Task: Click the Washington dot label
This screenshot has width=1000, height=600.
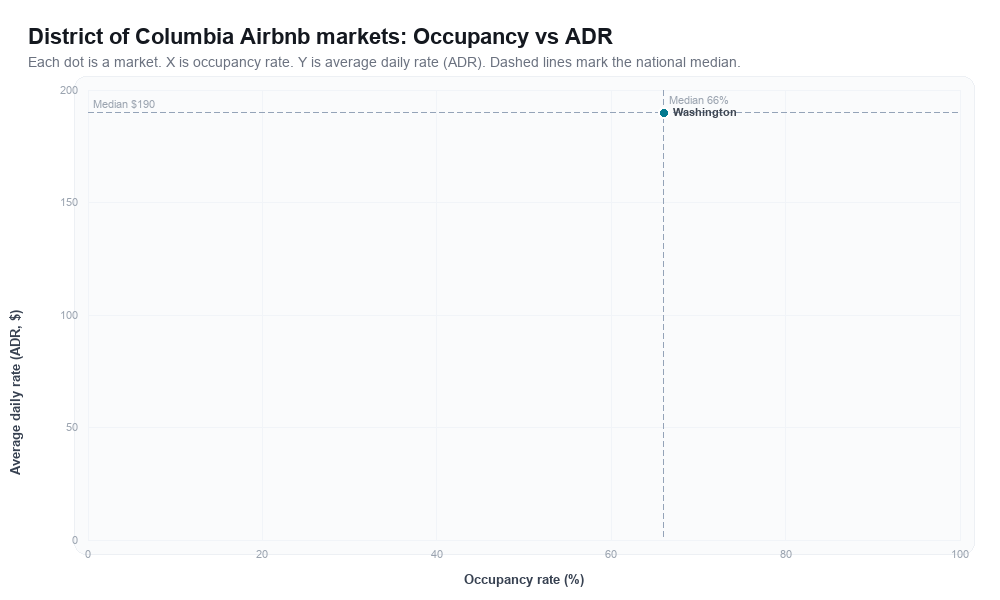Action: (x=704, y=112)
